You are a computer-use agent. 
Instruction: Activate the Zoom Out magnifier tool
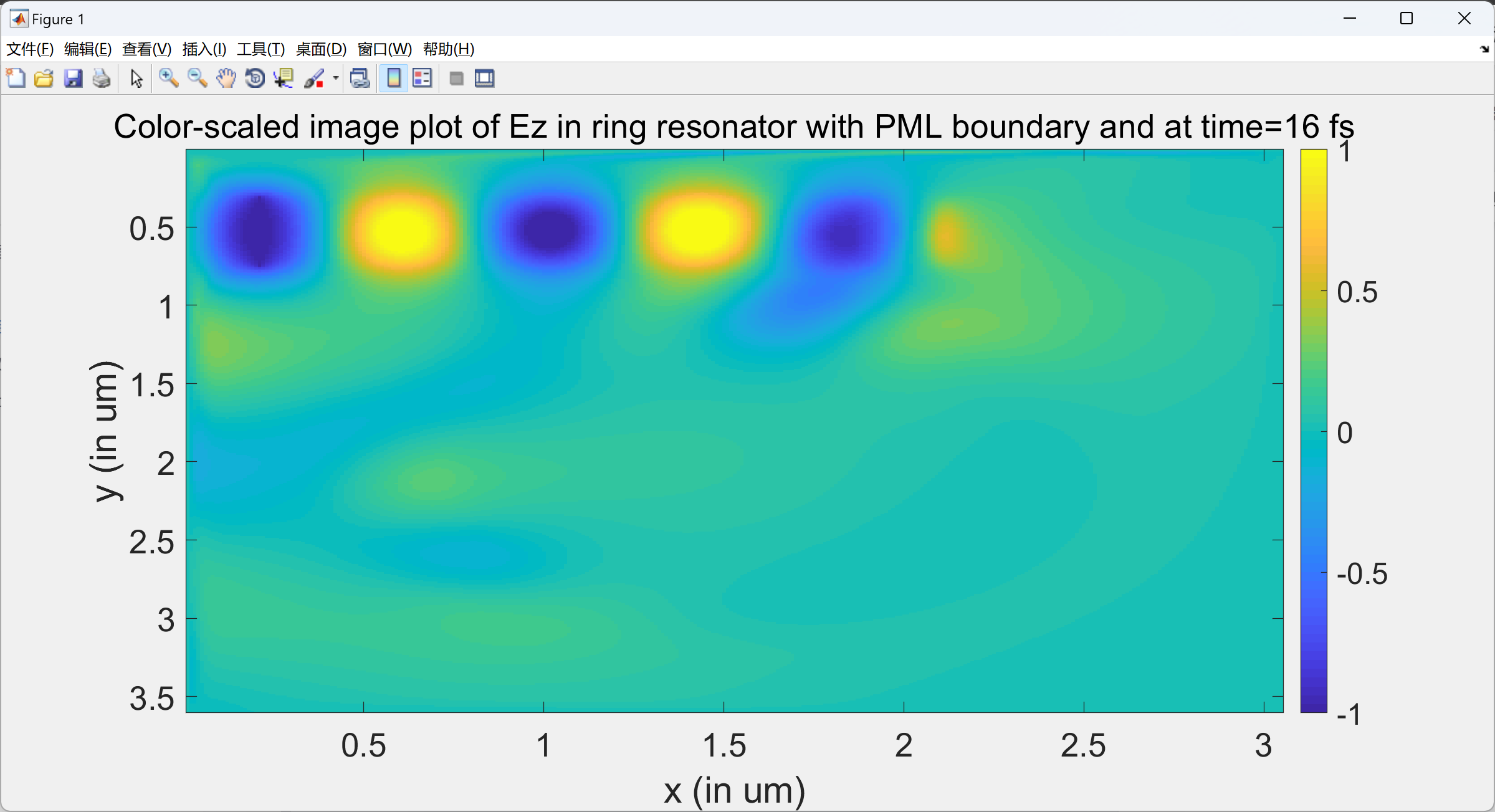197,79
